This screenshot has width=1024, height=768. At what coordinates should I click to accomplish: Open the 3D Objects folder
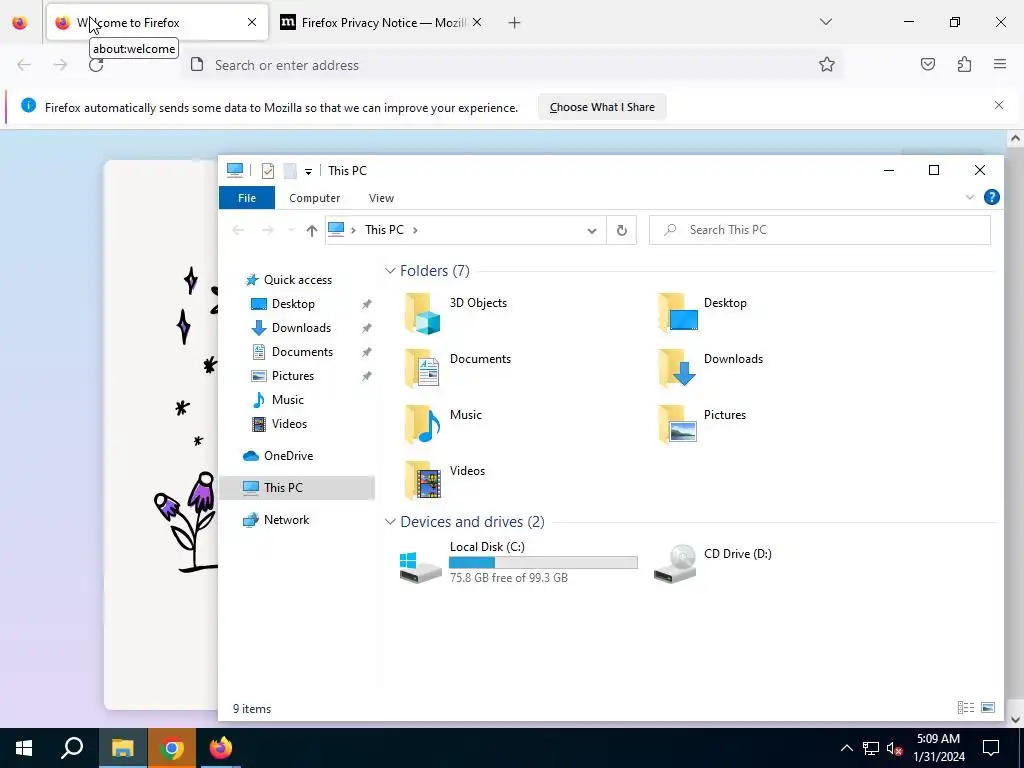pos(456,312)
